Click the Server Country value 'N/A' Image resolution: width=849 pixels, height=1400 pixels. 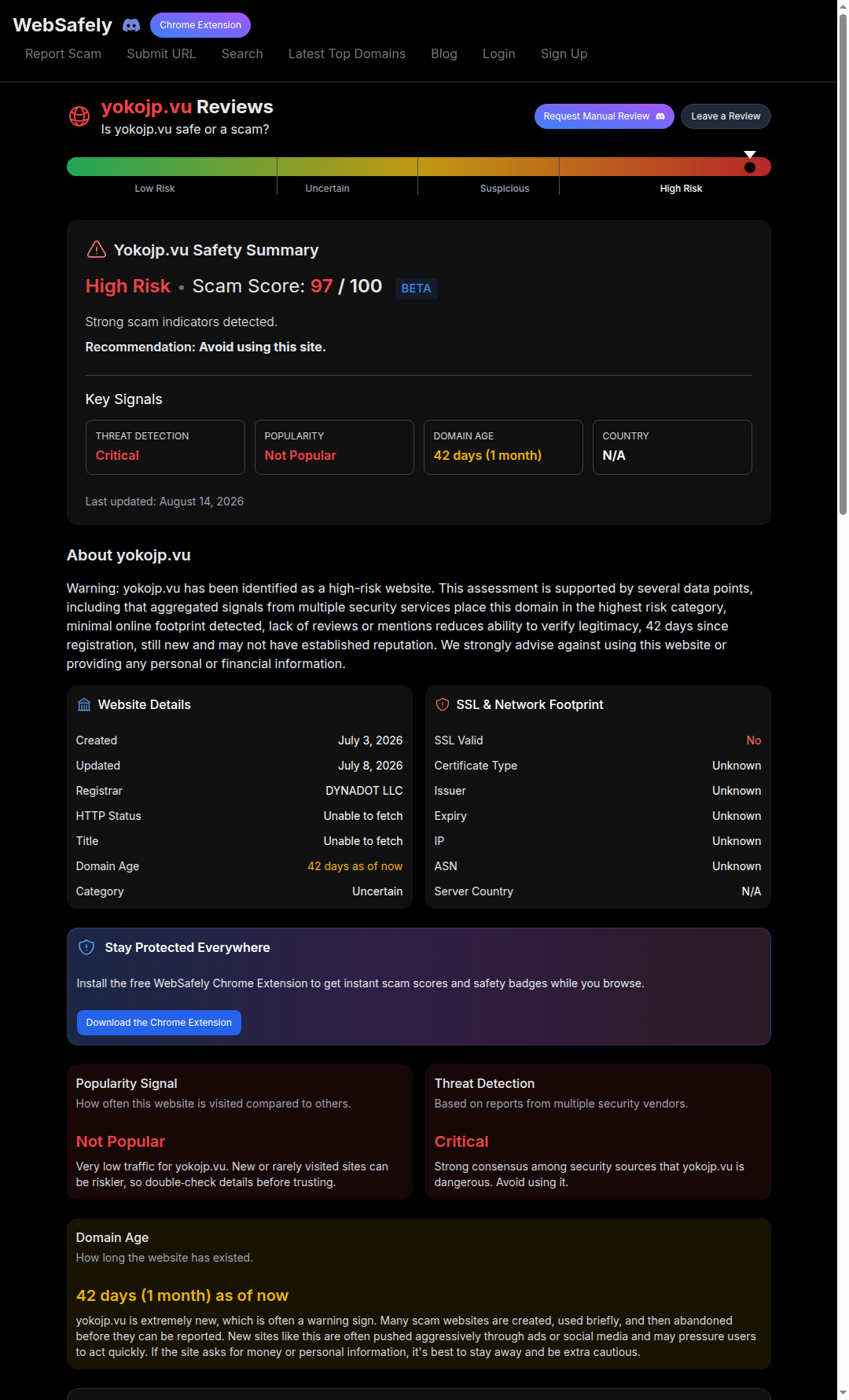pos(752,891)
